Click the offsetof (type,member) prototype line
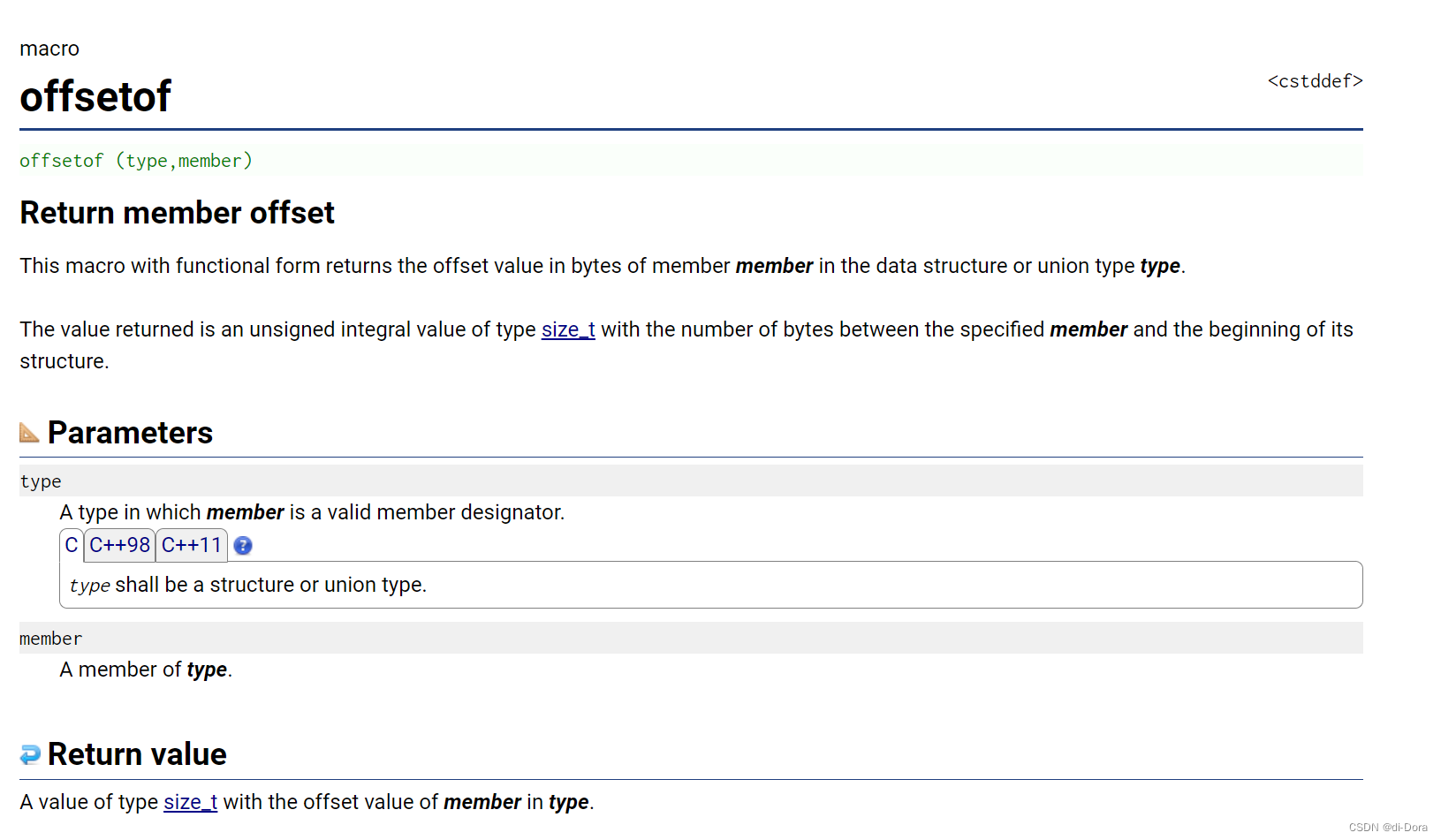The width and height of the screenshot is (1441, 840). pyautogui.click(x=136, y=161)
